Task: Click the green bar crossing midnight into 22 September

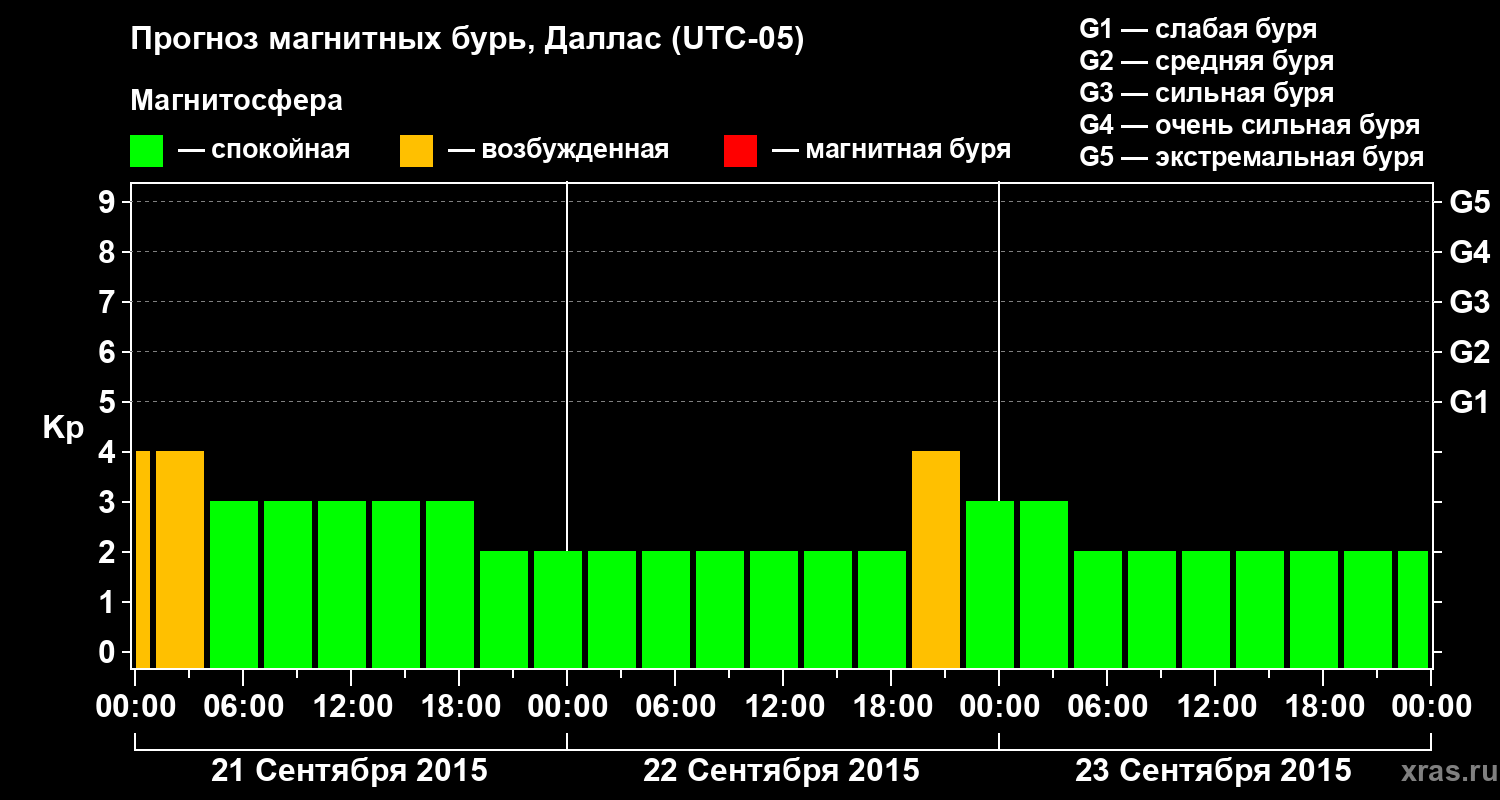Action: tap(558, 609)
